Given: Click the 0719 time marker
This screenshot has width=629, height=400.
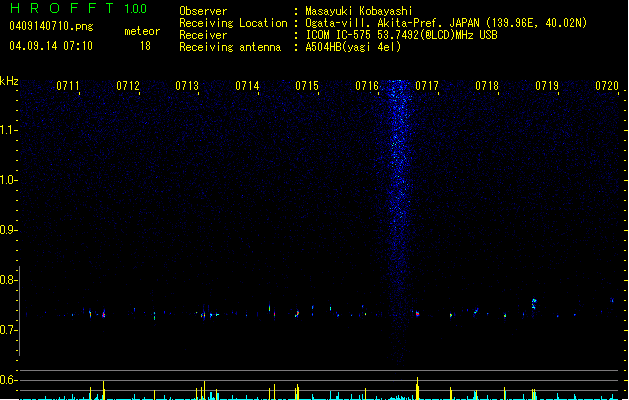Looking at the screenshot, I should [x=547, y=86].
